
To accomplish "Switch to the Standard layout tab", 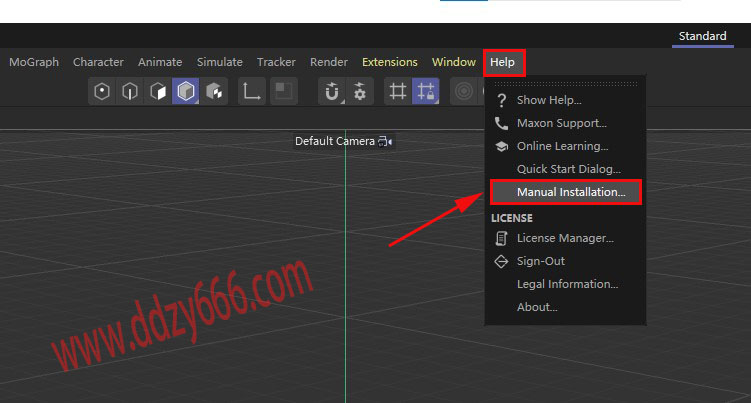I will click(703, 36).
